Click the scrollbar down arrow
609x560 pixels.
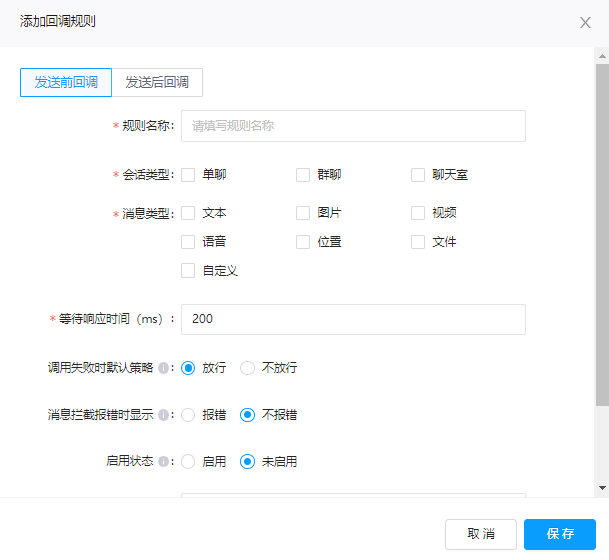point(602,487)
